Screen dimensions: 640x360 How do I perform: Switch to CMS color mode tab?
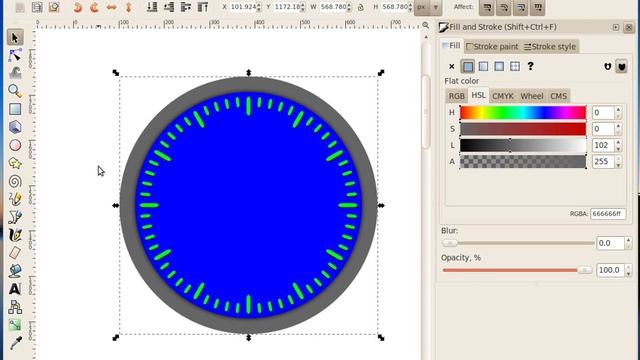tap(558, 96)
